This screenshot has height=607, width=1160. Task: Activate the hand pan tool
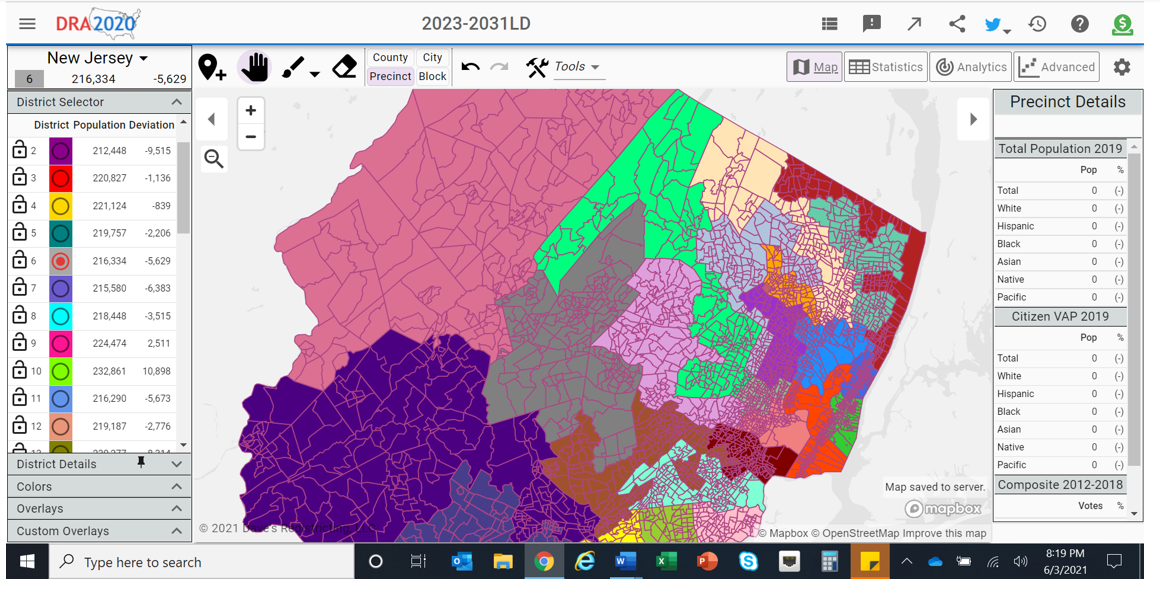pyautogui.click(x=255, y=67)
